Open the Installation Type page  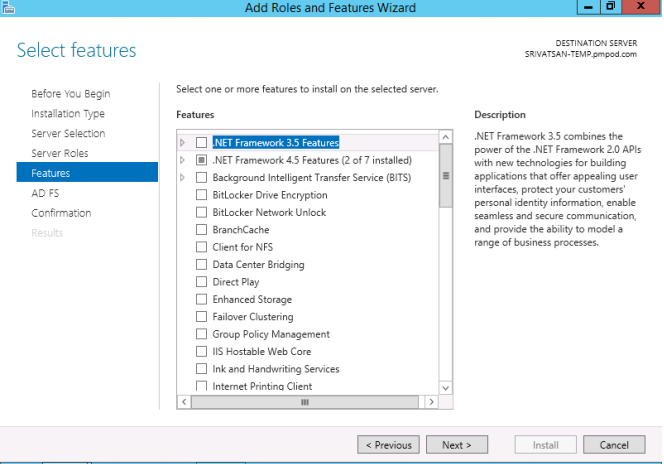coord(68,113)
